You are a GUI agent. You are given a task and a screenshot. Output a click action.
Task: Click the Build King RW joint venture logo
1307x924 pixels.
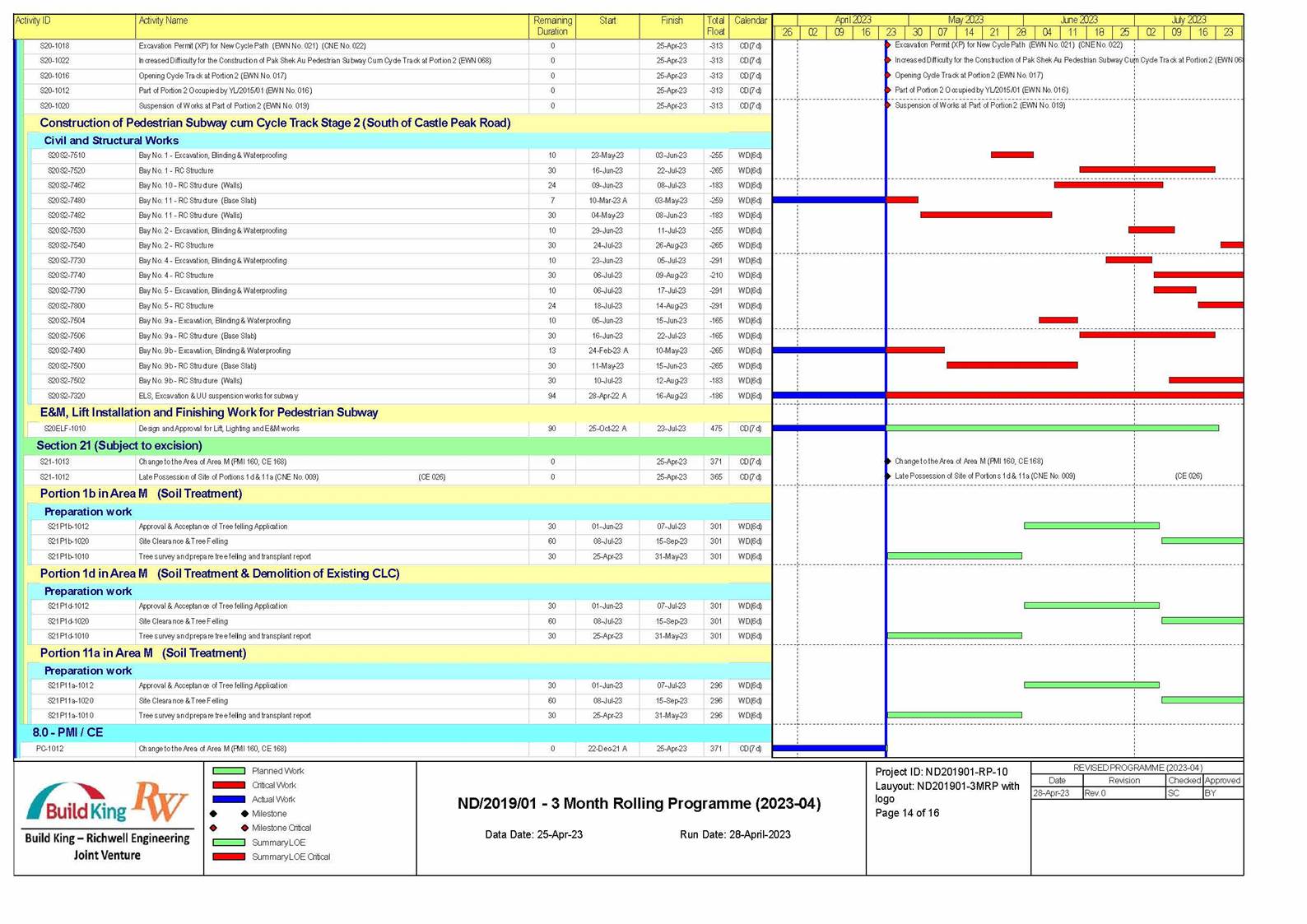click(x=108, y=820)
